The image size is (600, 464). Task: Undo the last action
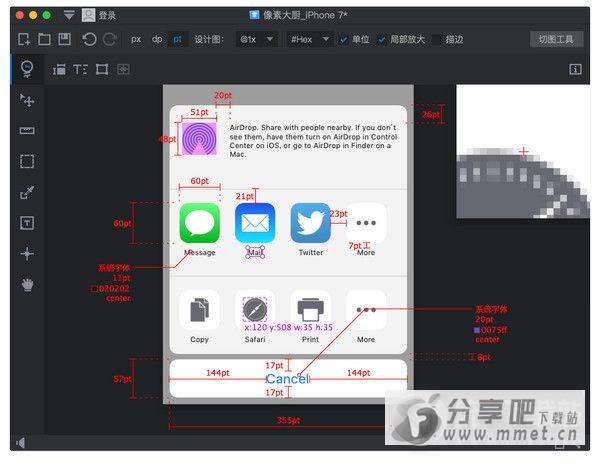(89, 39)
